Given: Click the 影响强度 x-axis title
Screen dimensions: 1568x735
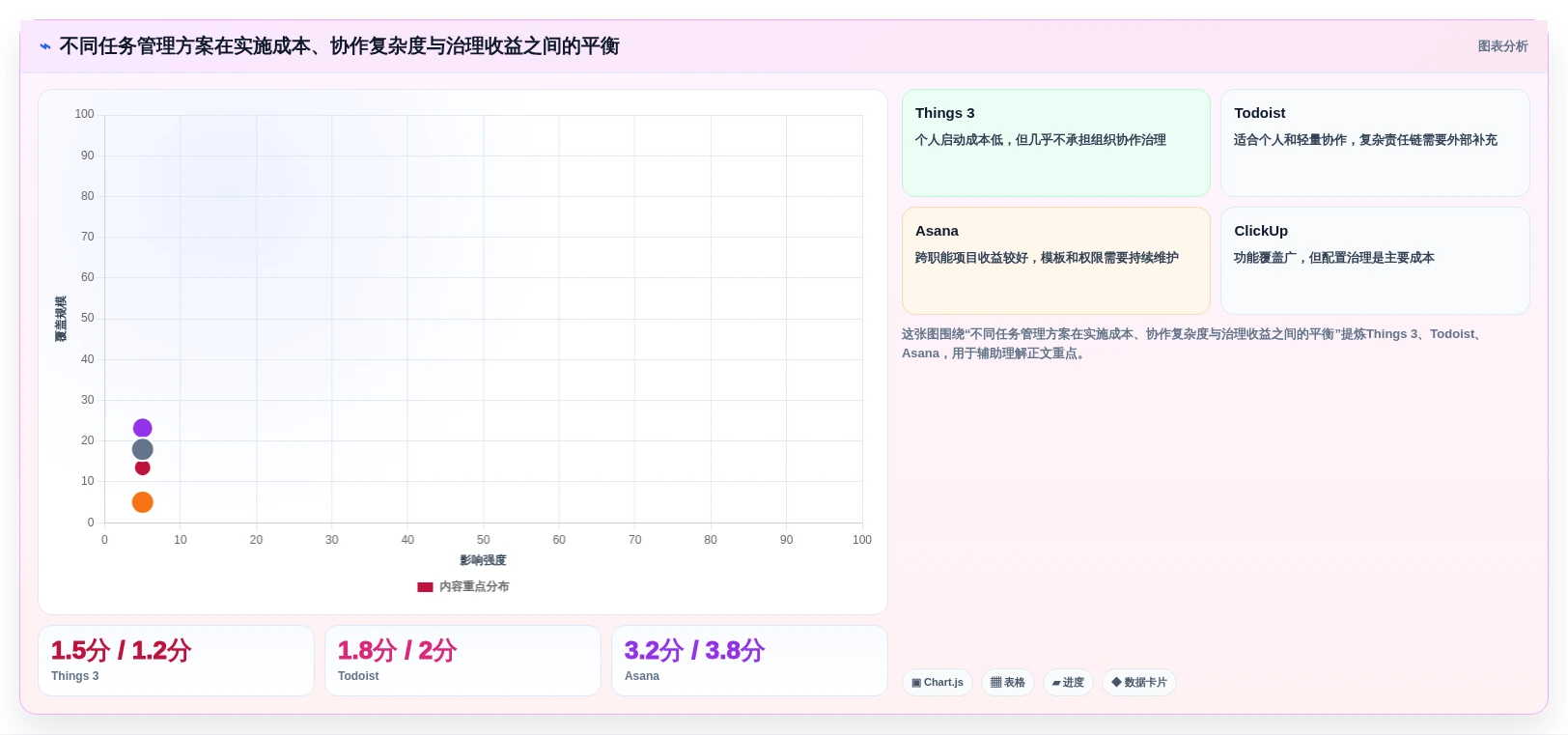Looking at the screenshot, I should [x=483, y=560].
